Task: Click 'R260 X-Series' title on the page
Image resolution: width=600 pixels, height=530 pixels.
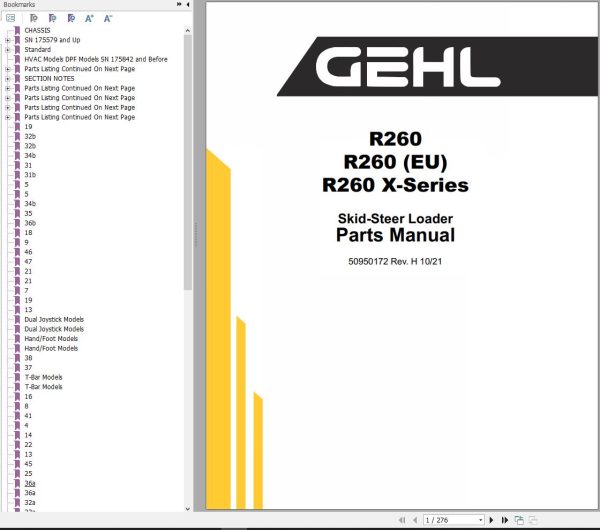Action: tap(395, 185)
